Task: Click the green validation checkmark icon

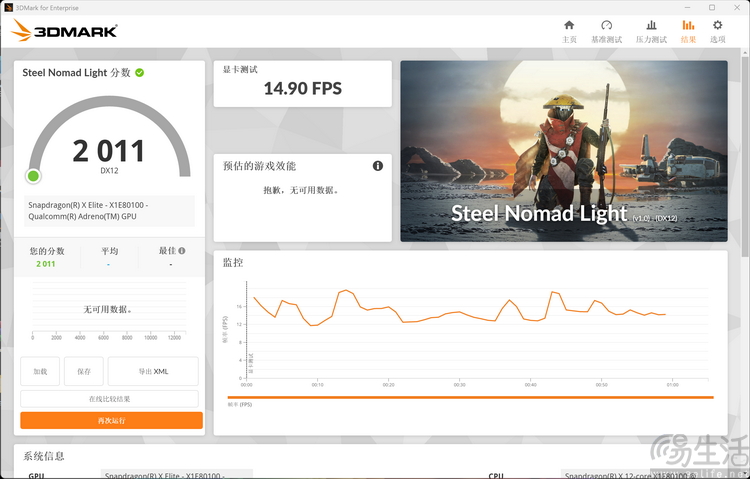Action: tap(140, 73)
